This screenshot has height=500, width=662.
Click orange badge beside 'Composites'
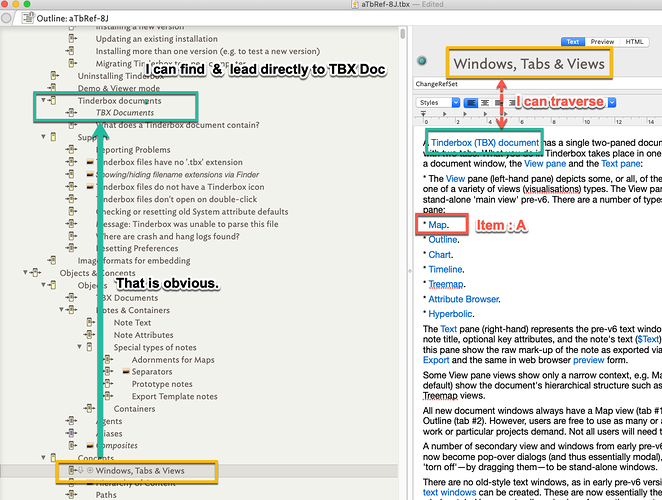click(90, 445)
